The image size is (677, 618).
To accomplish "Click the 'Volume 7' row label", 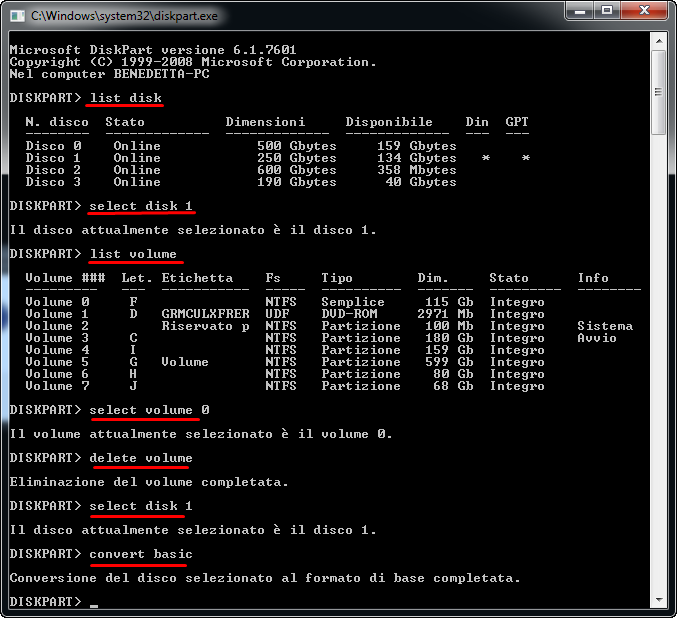I will [57, 386].
